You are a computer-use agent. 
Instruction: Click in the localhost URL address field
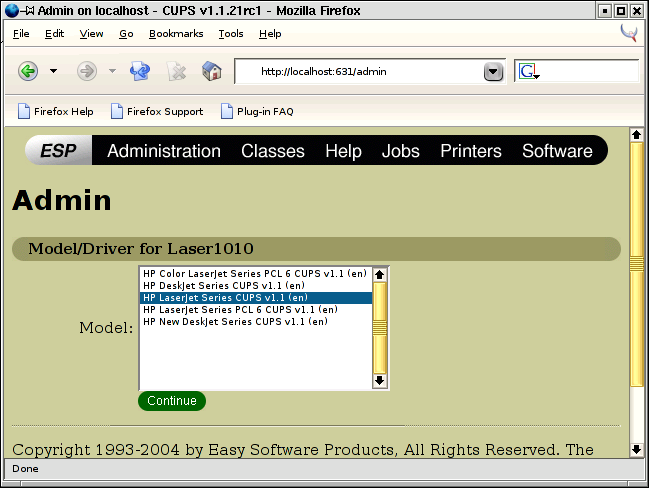pos(360,72)
